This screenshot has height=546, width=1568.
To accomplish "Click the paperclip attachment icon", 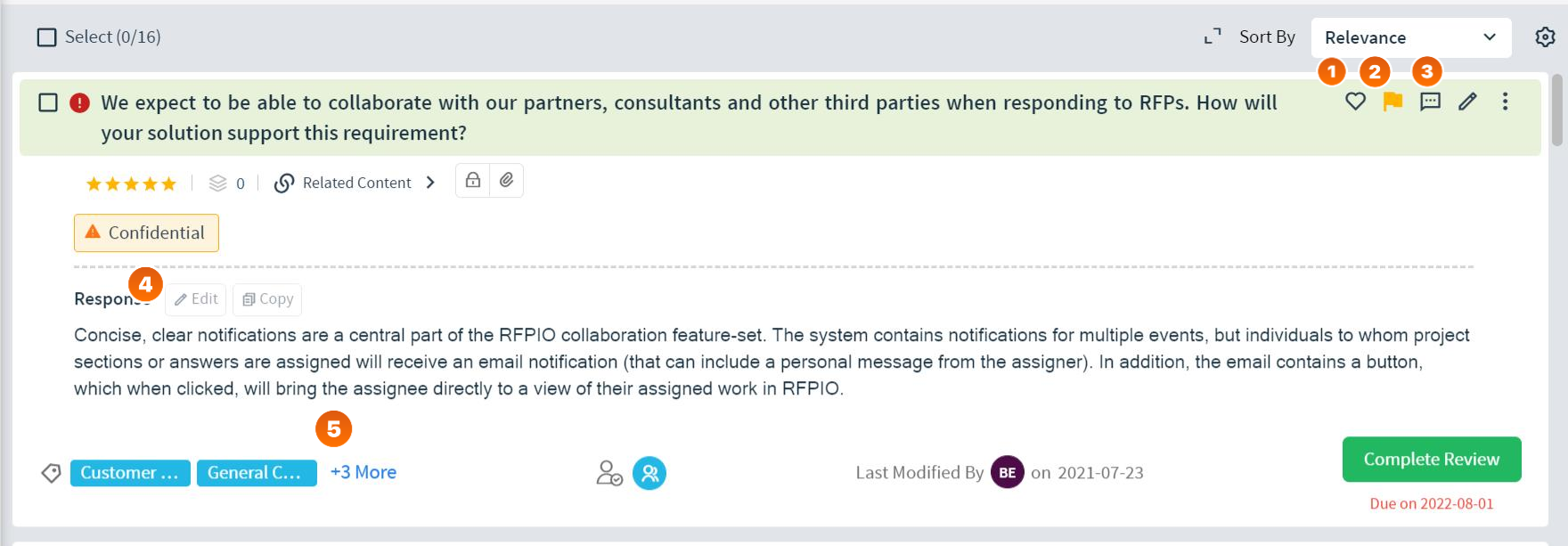I will 506,180.
